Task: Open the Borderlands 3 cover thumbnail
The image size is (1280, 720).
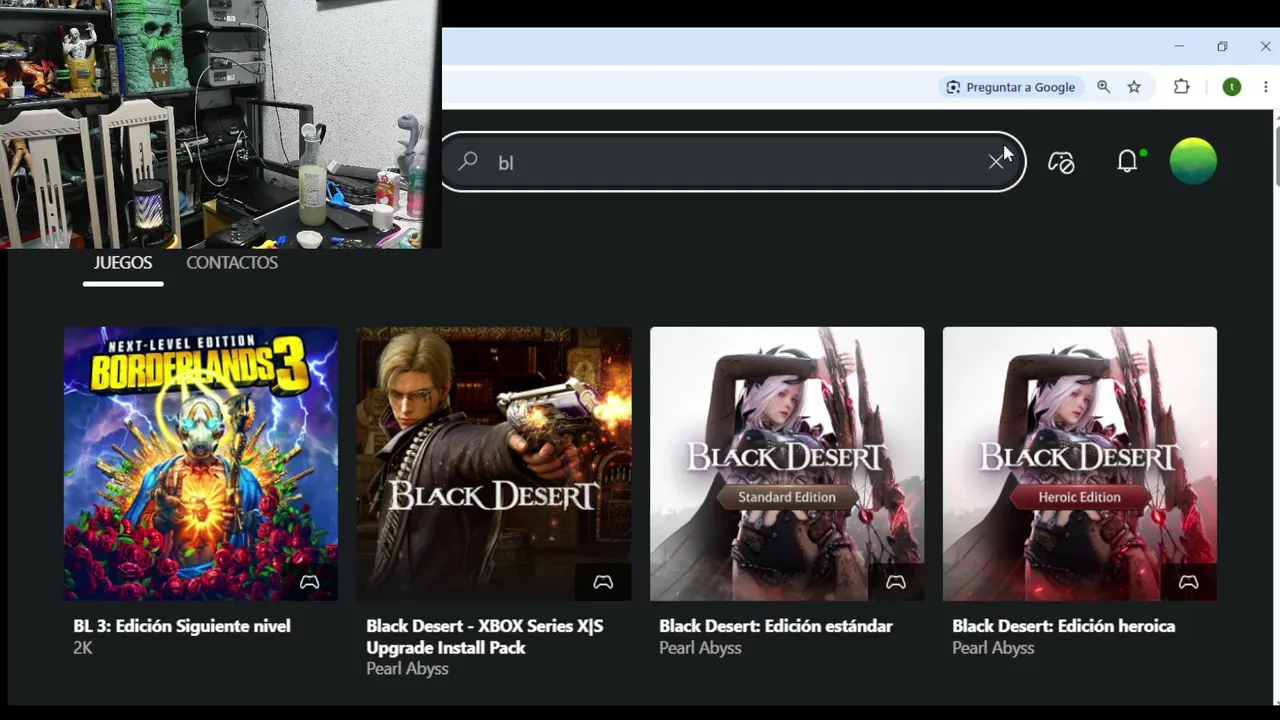Action: point(201,464)
